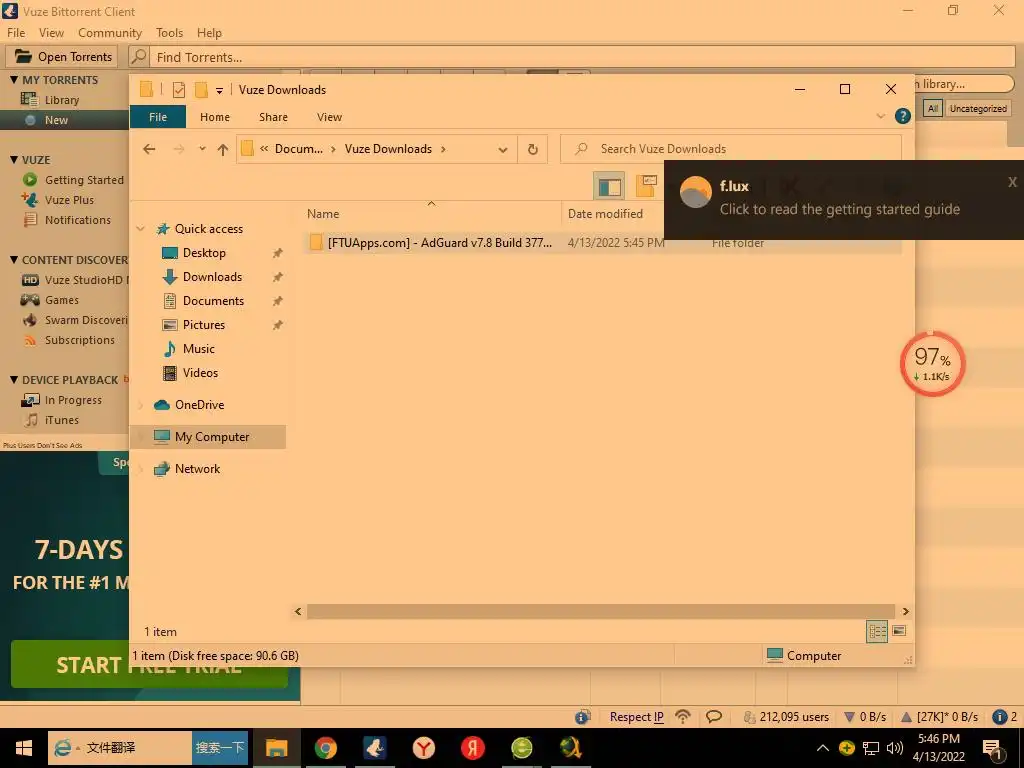Click Vuze status bar Wi-Fi icon

point(683,716)
